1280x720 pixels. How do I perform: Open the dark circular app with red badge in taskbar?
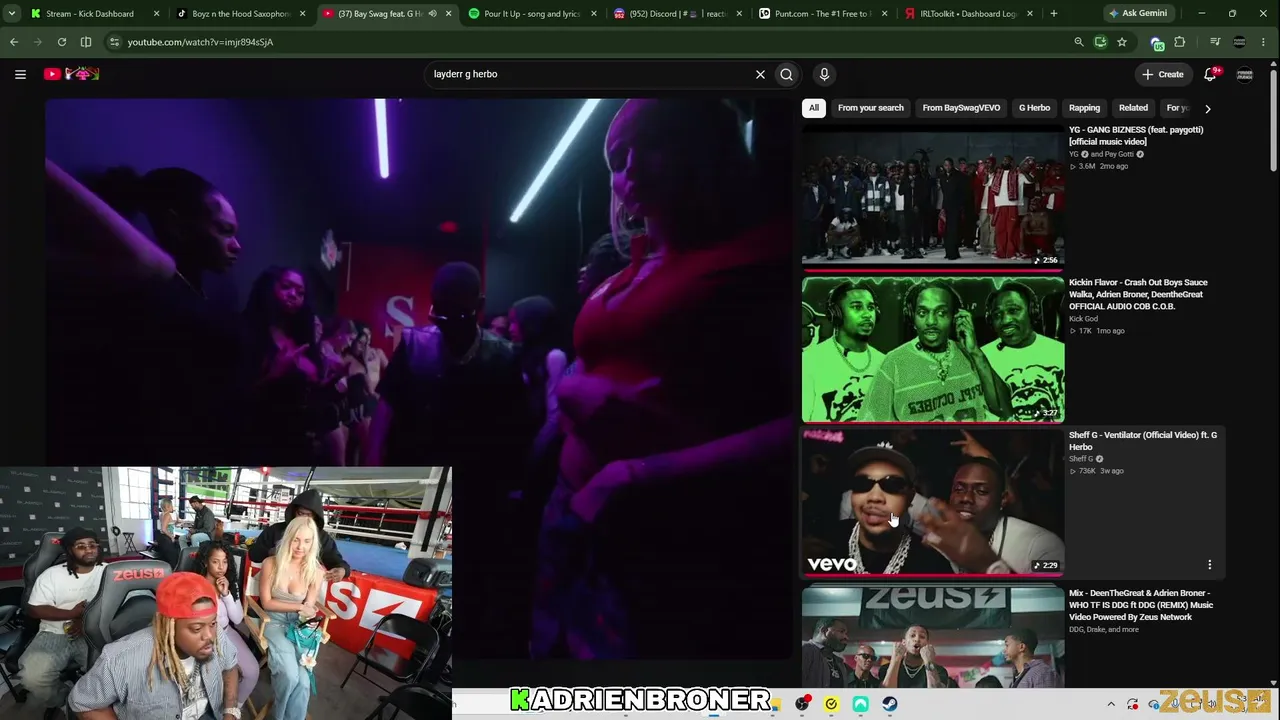(802, 704)
